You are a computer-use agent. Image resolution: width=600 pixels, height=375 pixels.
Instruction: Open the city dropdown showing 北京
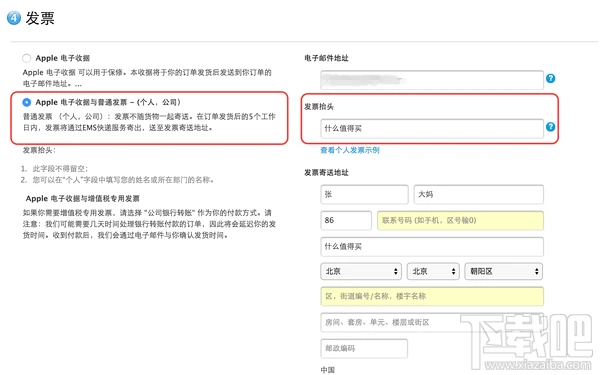[433, 271]
